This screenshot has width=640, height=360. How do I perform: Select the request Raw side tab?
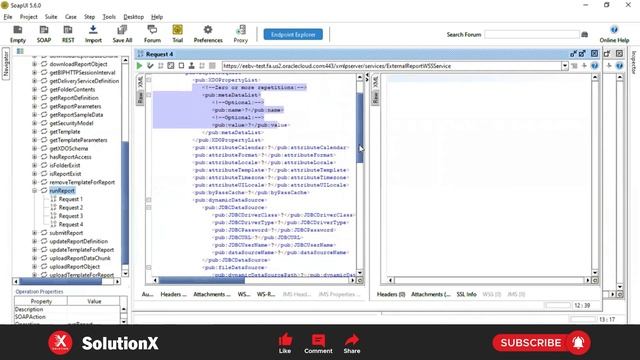[x=140, y=97]
